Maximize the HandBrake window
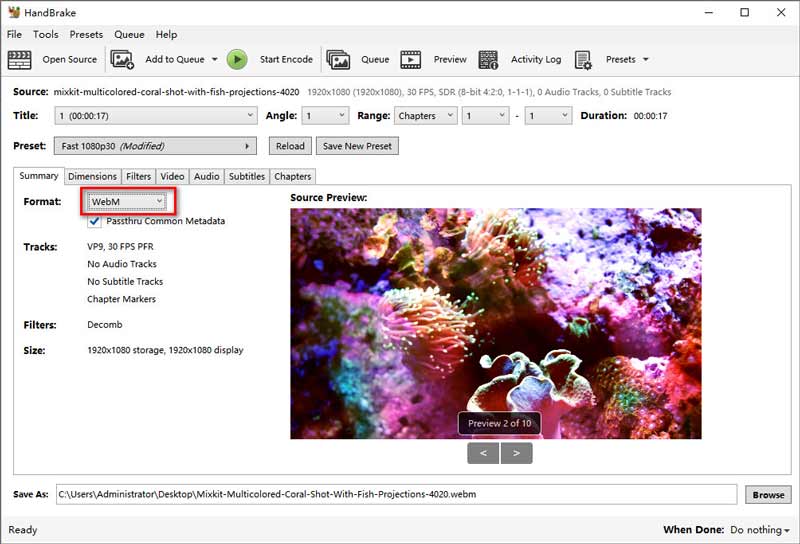 click(744, 12)
